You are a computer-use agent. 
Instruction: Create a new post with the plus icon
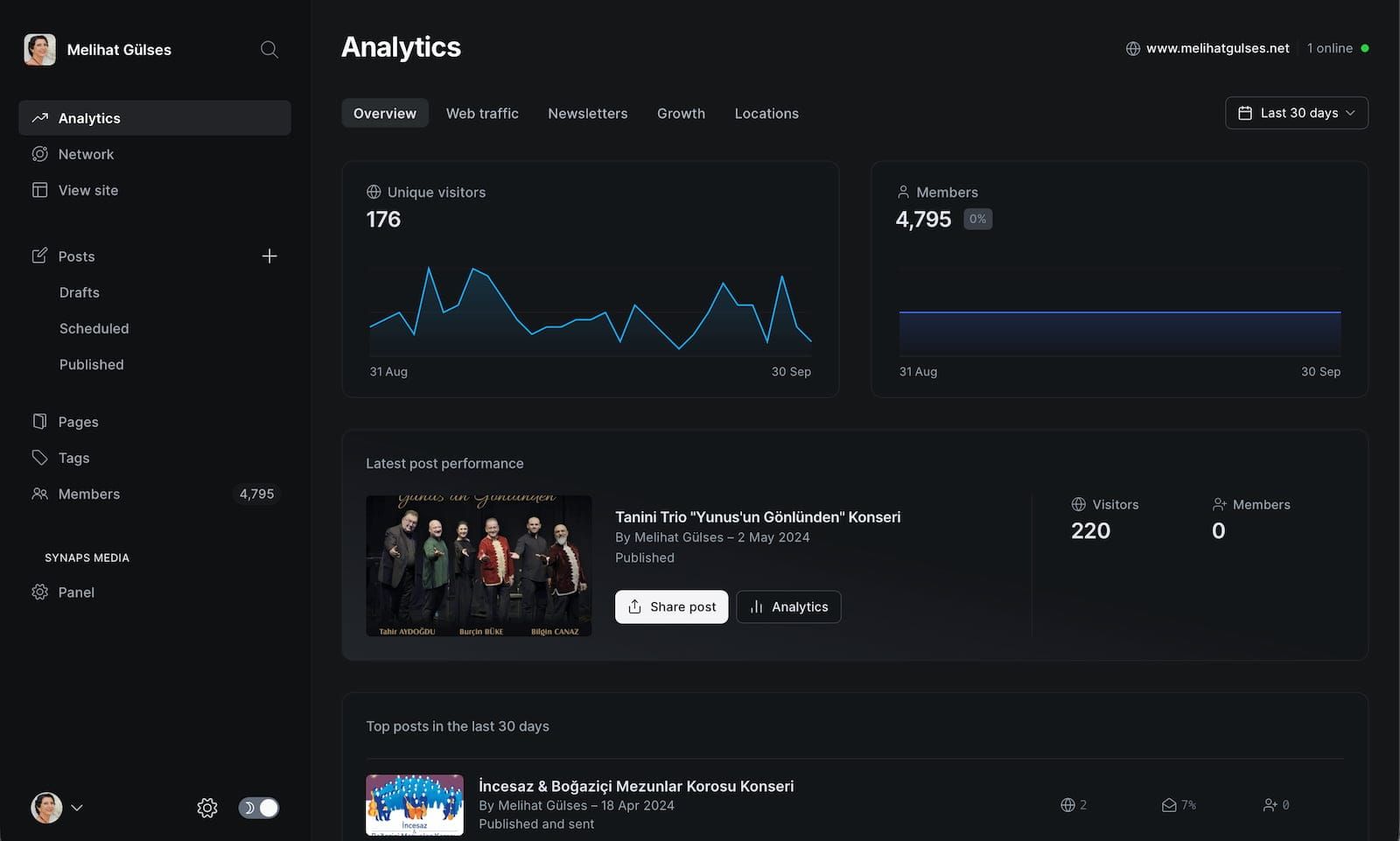(269, 256)
